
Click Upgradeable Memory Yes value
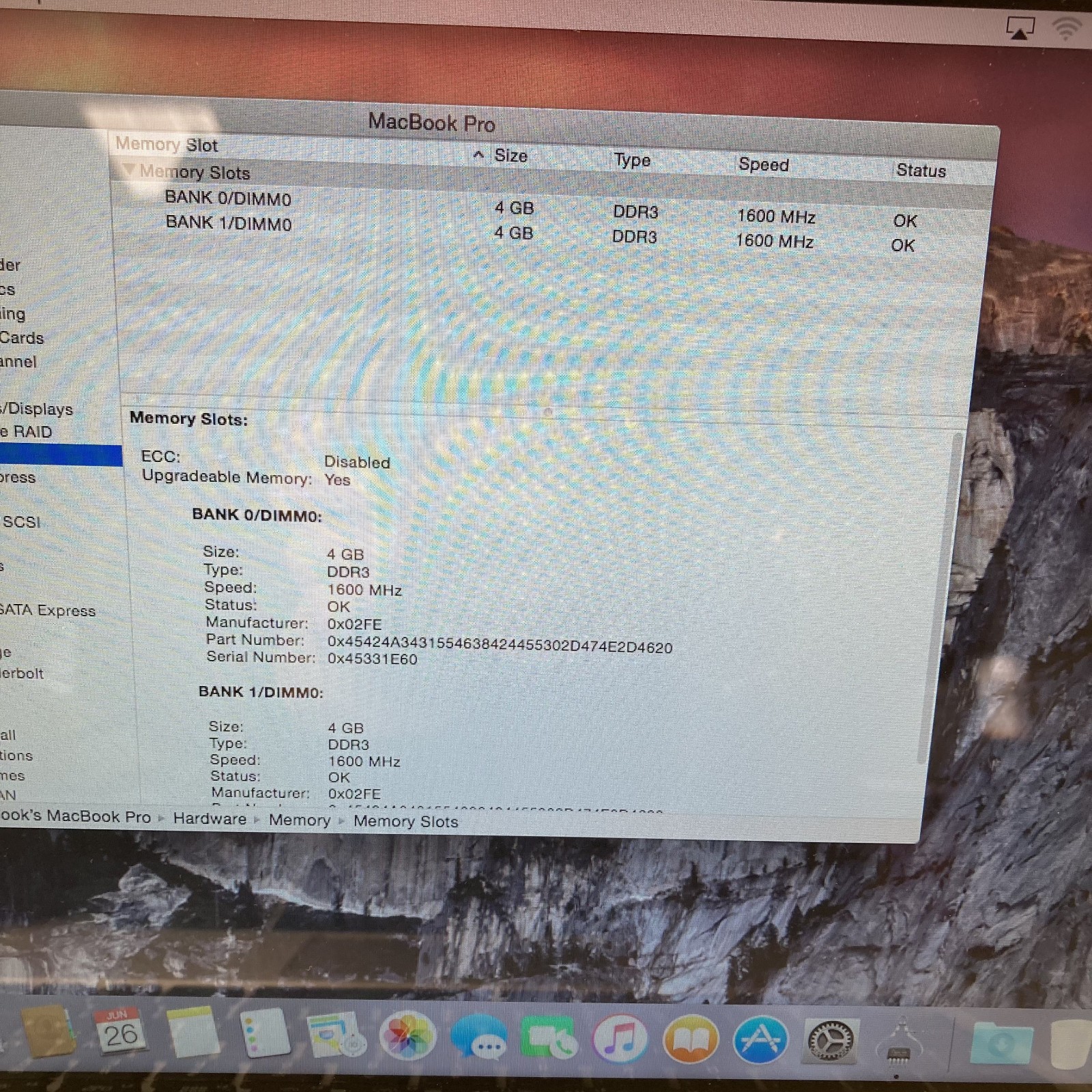337,480
